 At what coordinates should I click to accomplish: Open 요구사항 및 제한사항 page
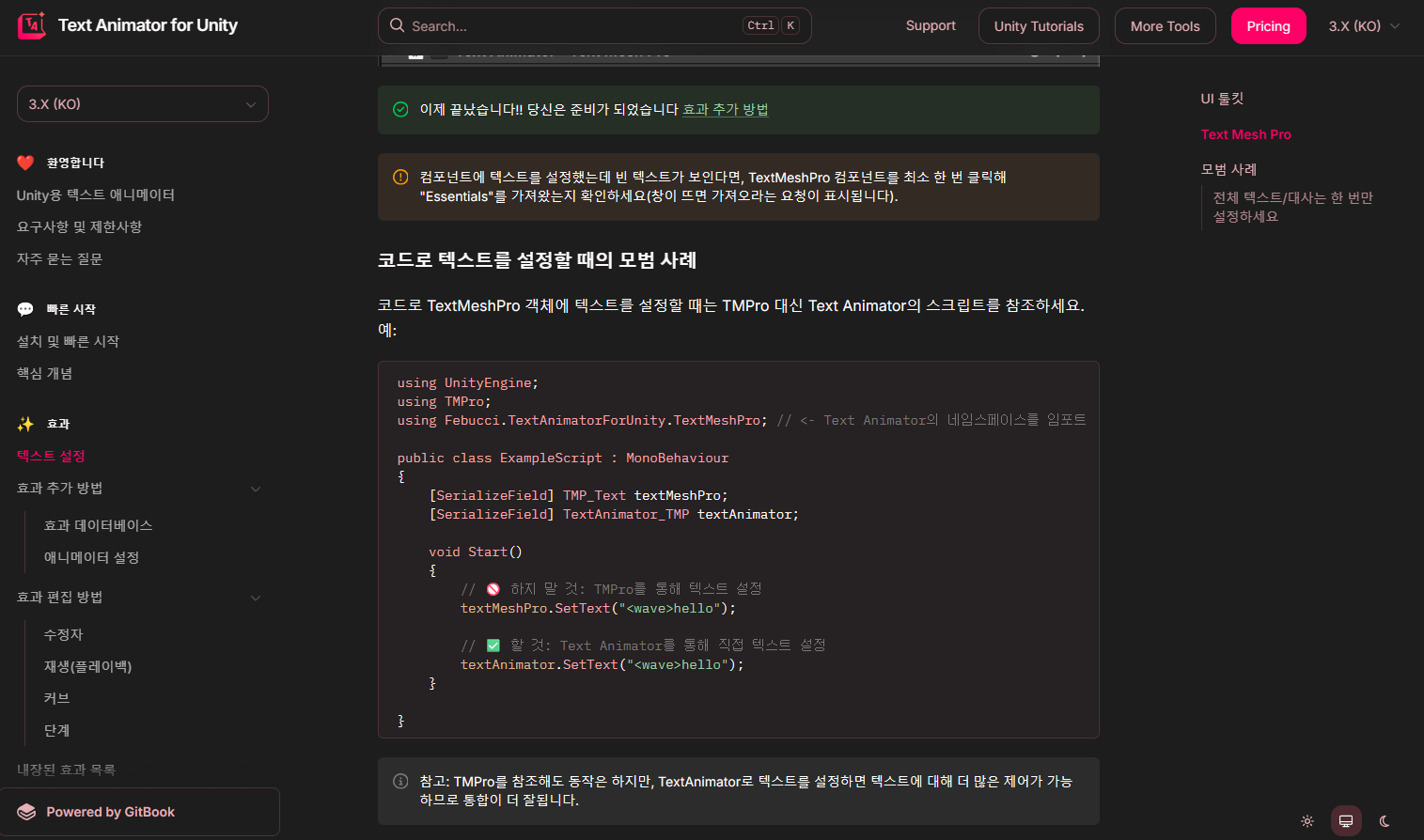(x=80, y=226)
